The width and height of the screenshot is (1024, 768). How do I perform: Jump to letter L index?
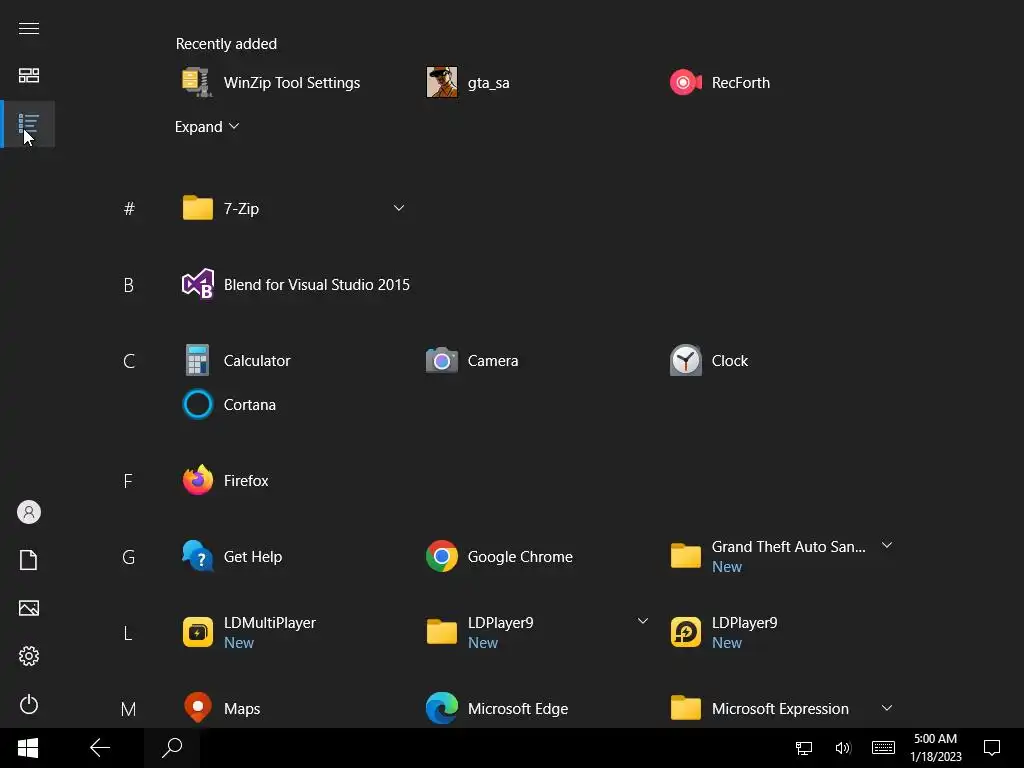128,633
